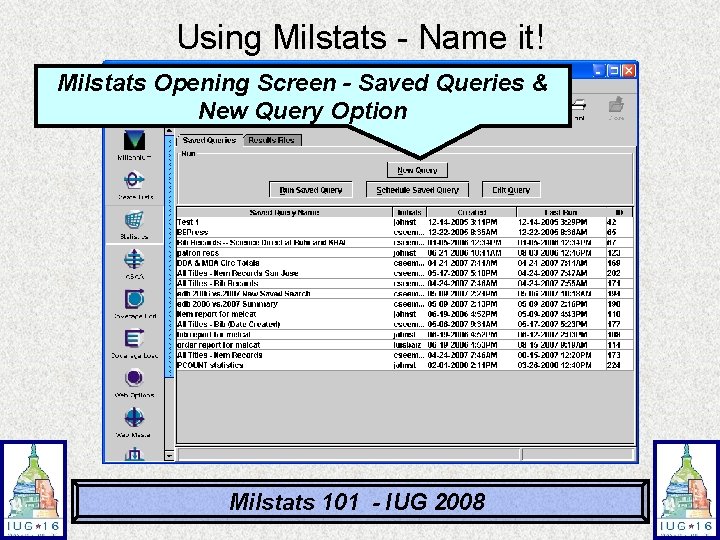Open the Millennium module in sidebar
Screen dimensions: 720x540
pyautogui.click(x=134, y=145)
